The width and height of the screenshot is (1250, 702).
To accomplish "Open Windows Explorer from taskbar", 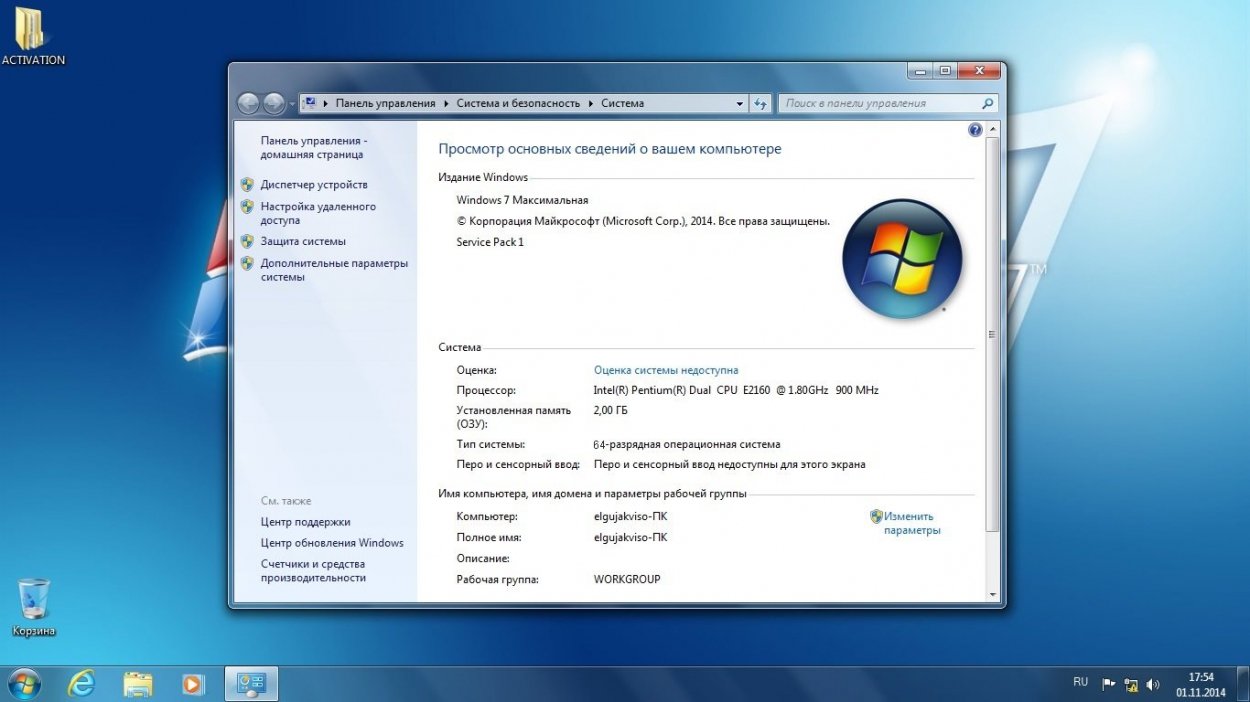I will [x=138, y=684].
